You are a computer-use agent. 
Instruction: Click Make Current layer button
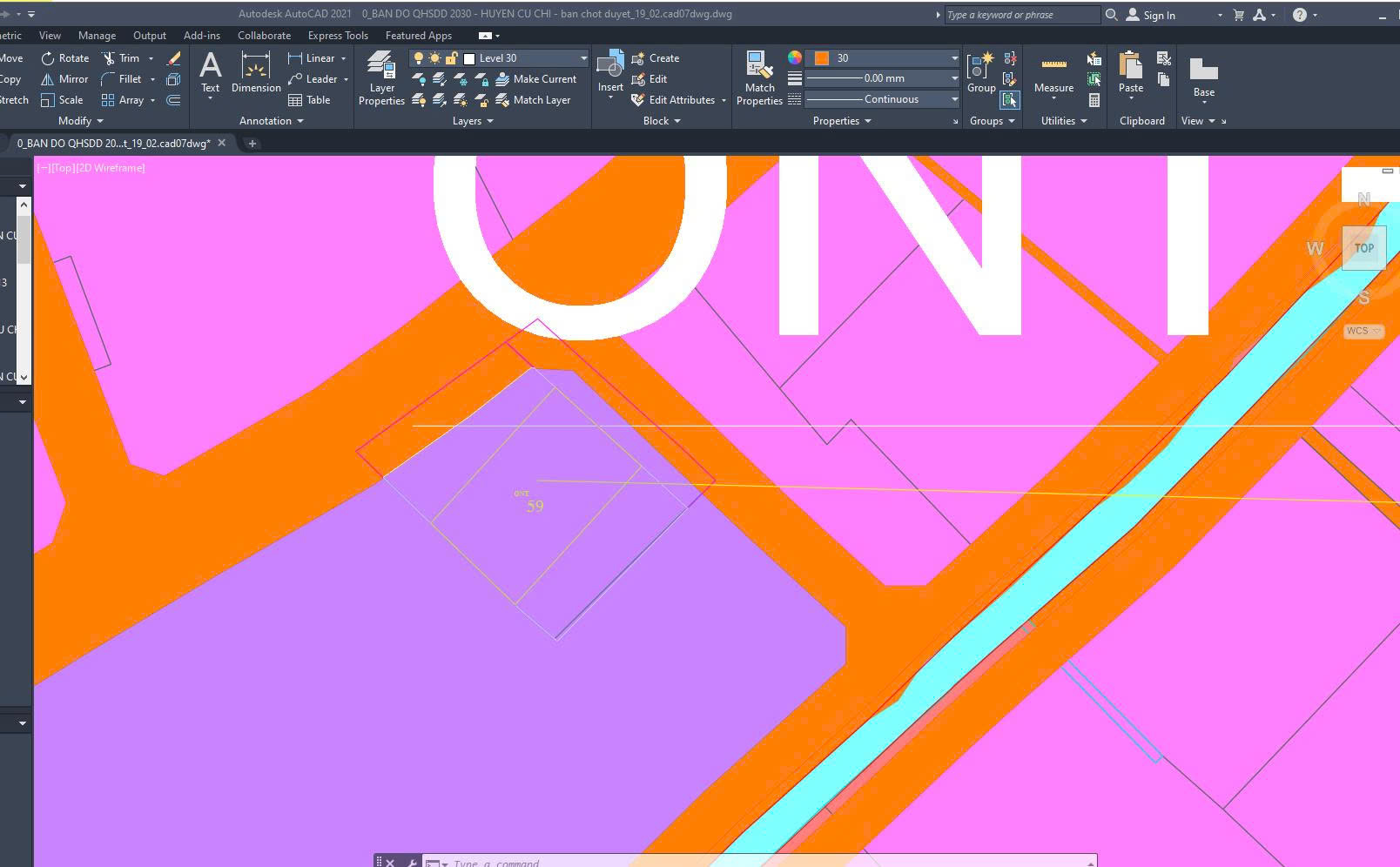[536, 79]
